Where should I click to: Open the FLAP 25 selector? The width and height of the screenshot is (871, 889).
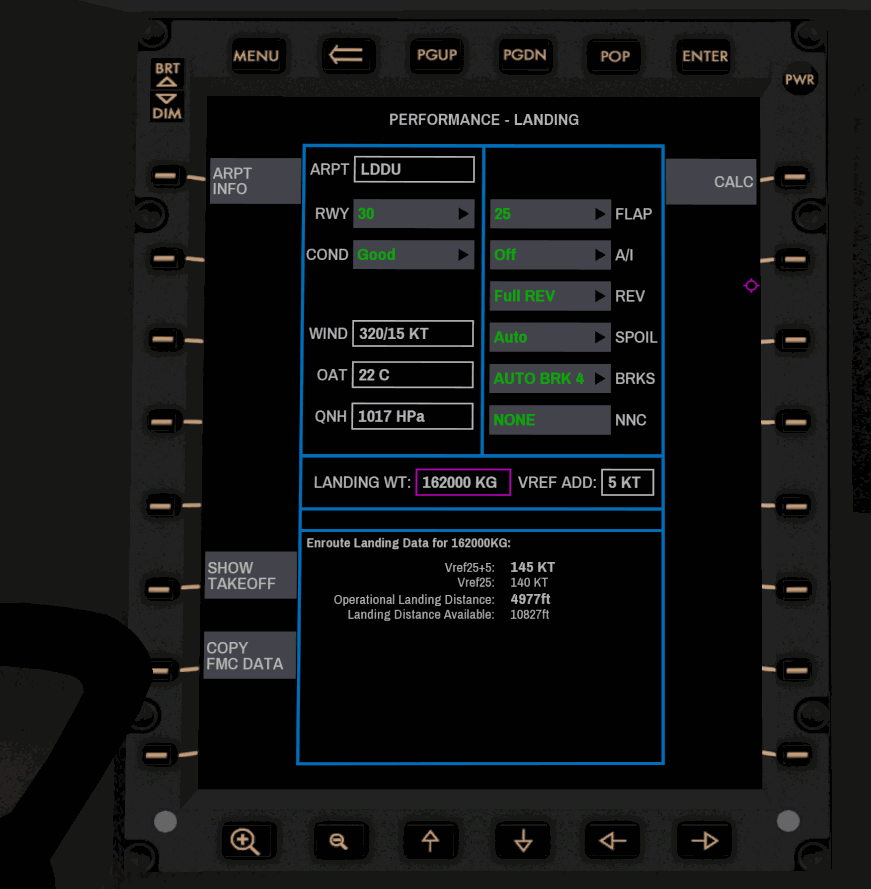pos(549,214)
